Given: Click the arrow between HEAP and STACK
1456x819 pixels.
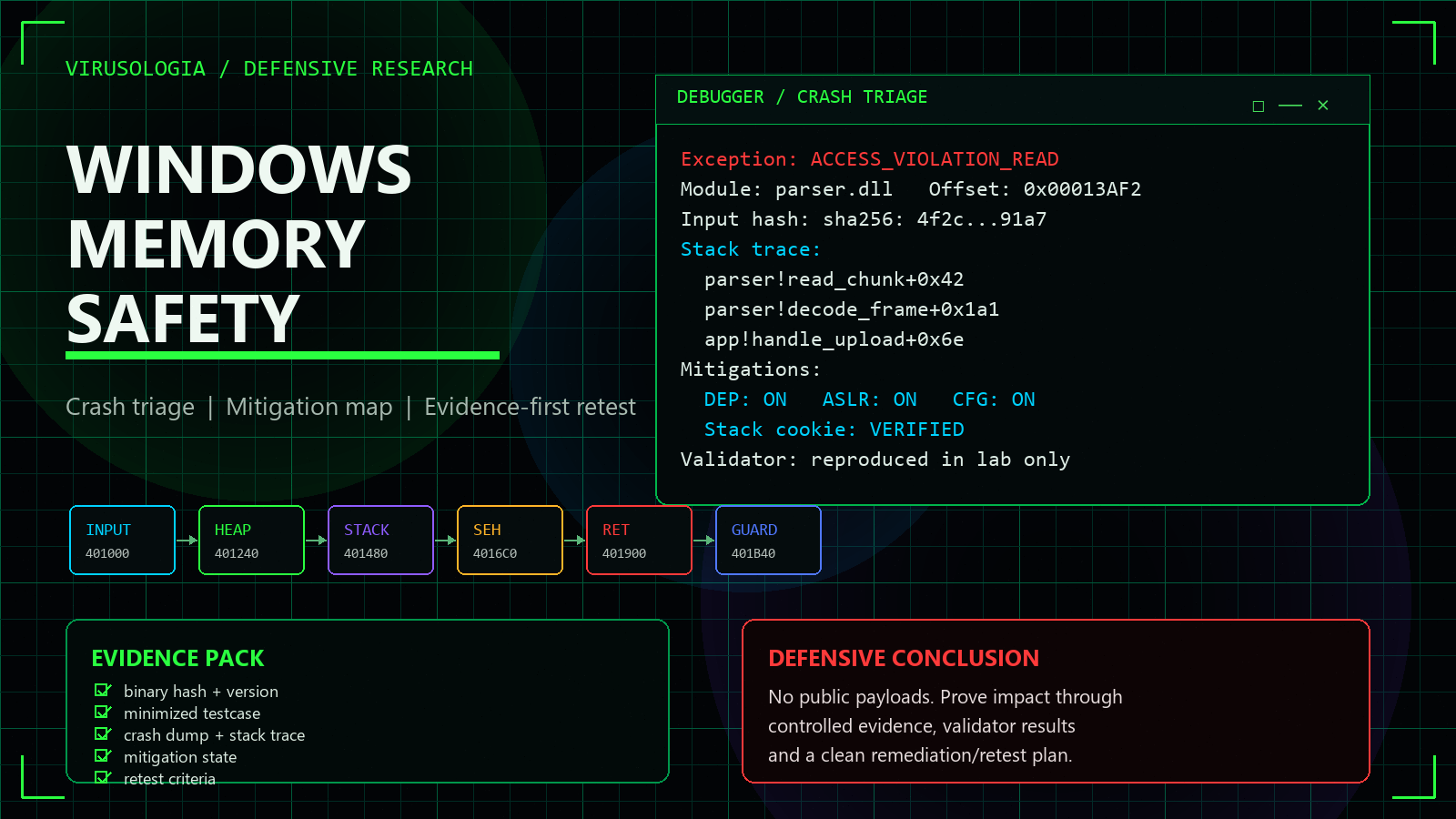Looking at the screenshot, I should pos(316,541).
